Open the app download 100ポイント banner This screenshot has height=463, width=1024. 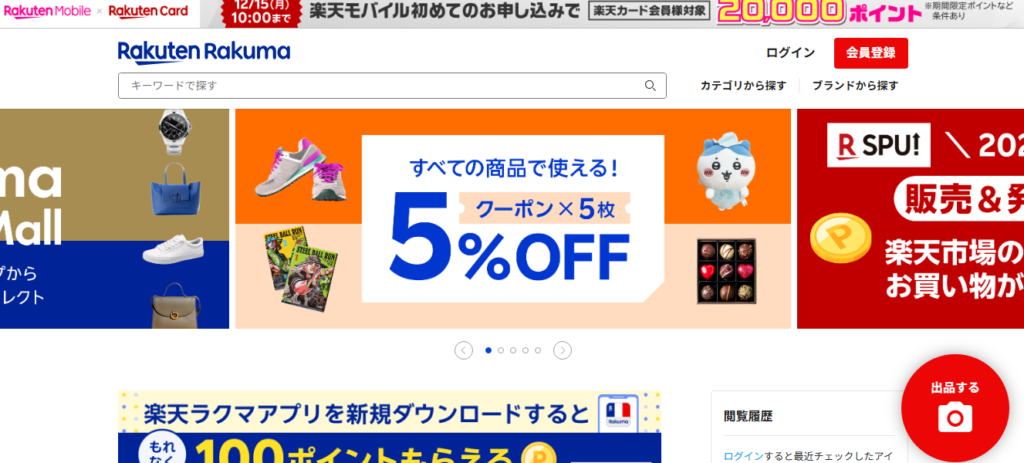(x=389, y=427)
